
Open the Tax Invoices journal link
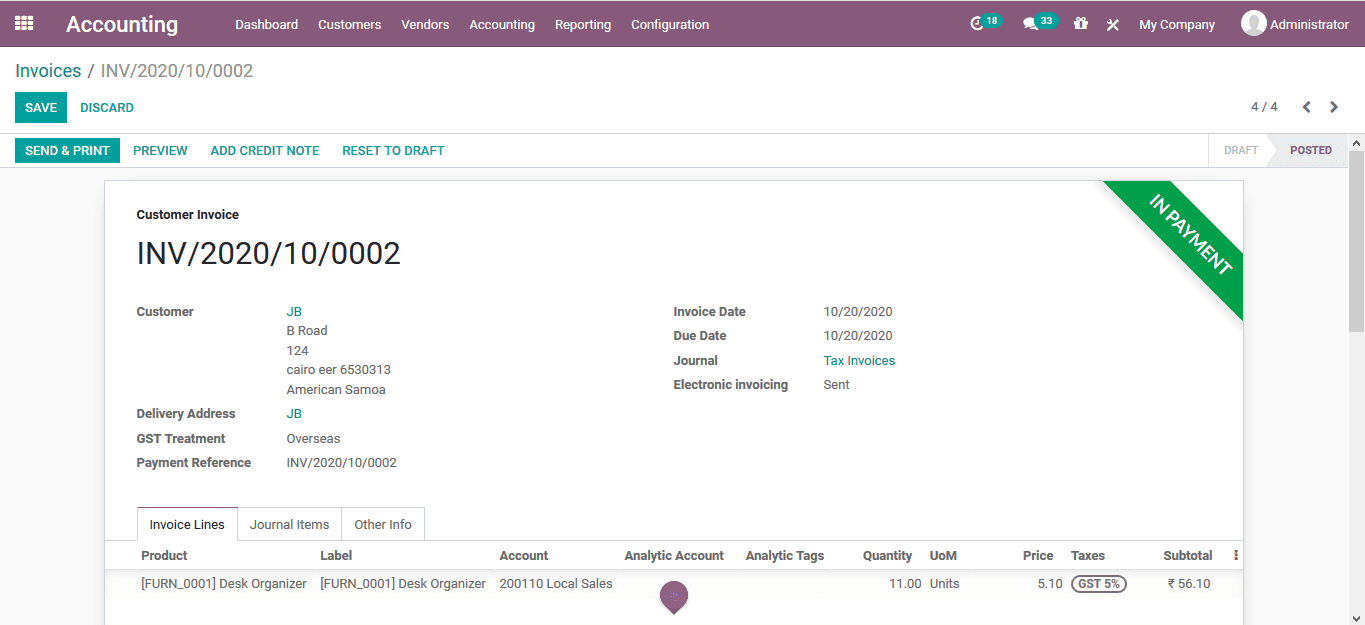(858, 359)
